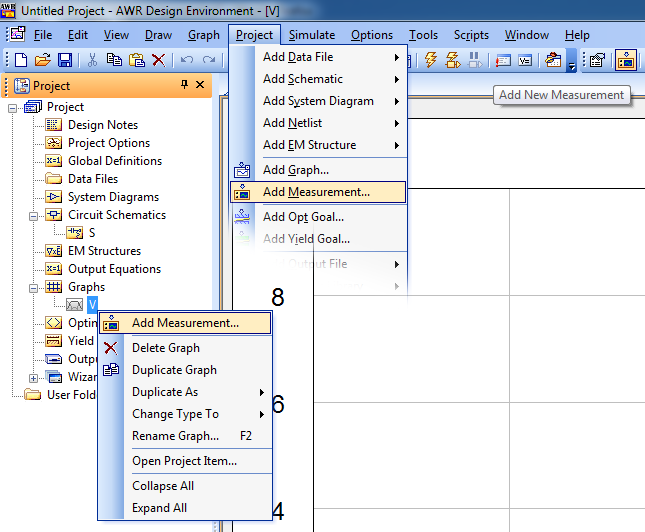
Task: Click the AWR icon left of File menu
Action: [17, 35]
